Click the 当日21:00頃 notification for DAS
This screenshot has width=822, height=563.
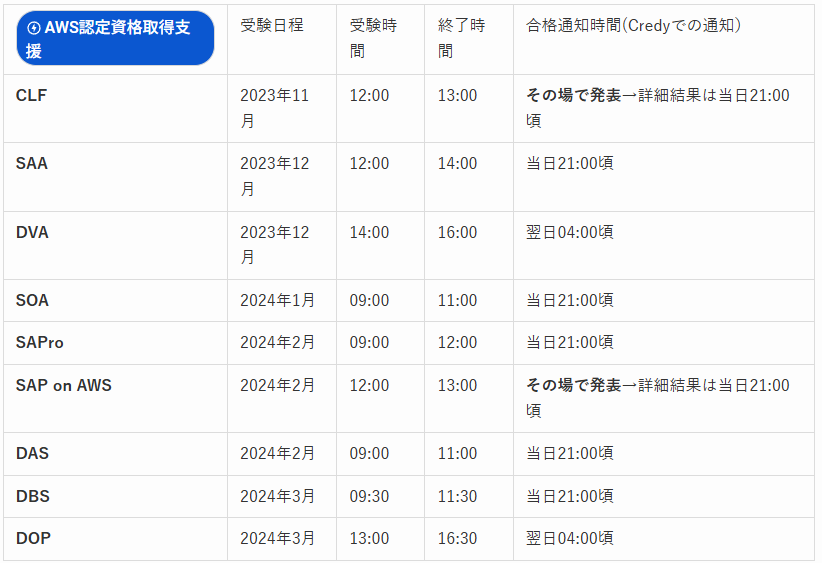point(570,453)
